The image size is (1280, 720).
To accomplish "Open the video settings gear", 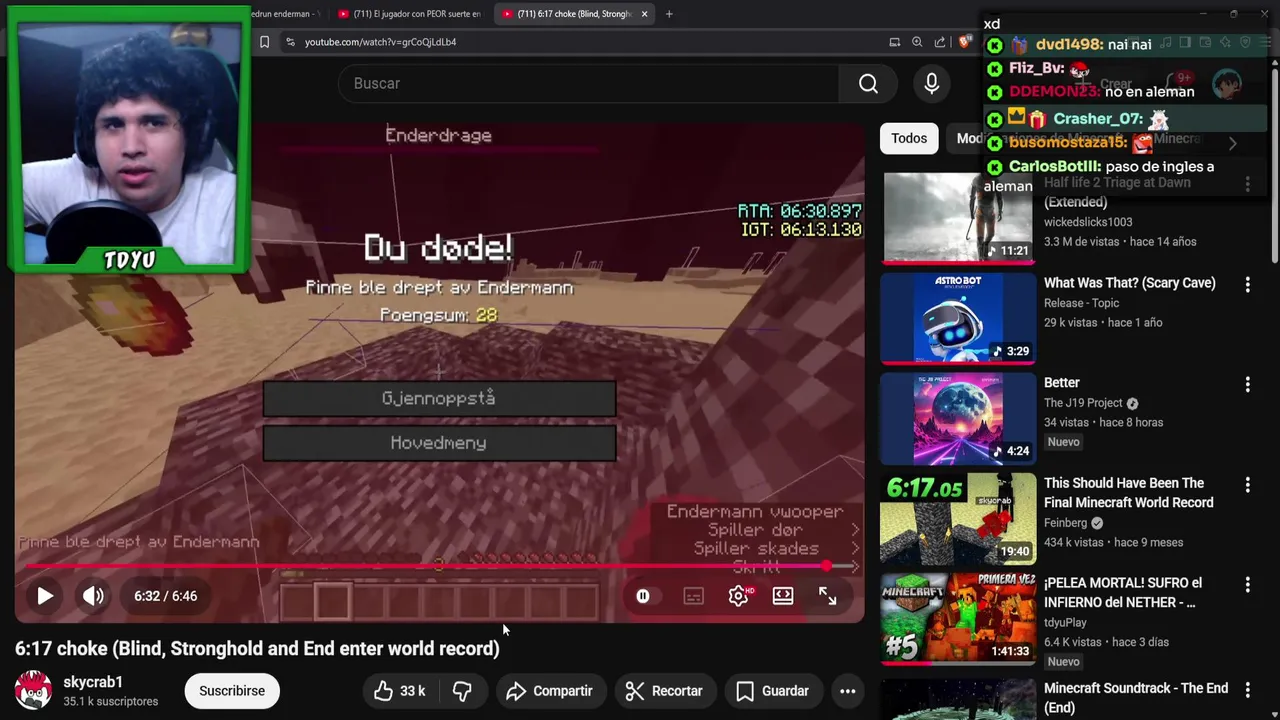I will coord(738,596).
